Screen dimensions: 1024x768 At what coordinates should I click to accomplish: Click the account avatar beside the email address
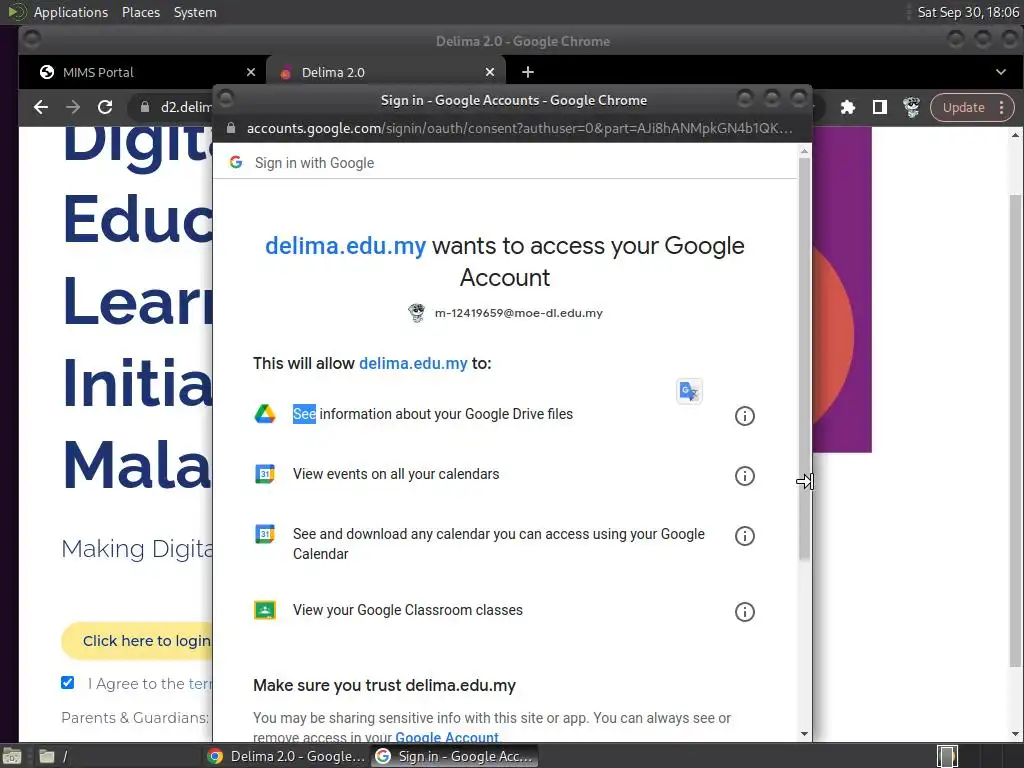click(x=417, y=313)
